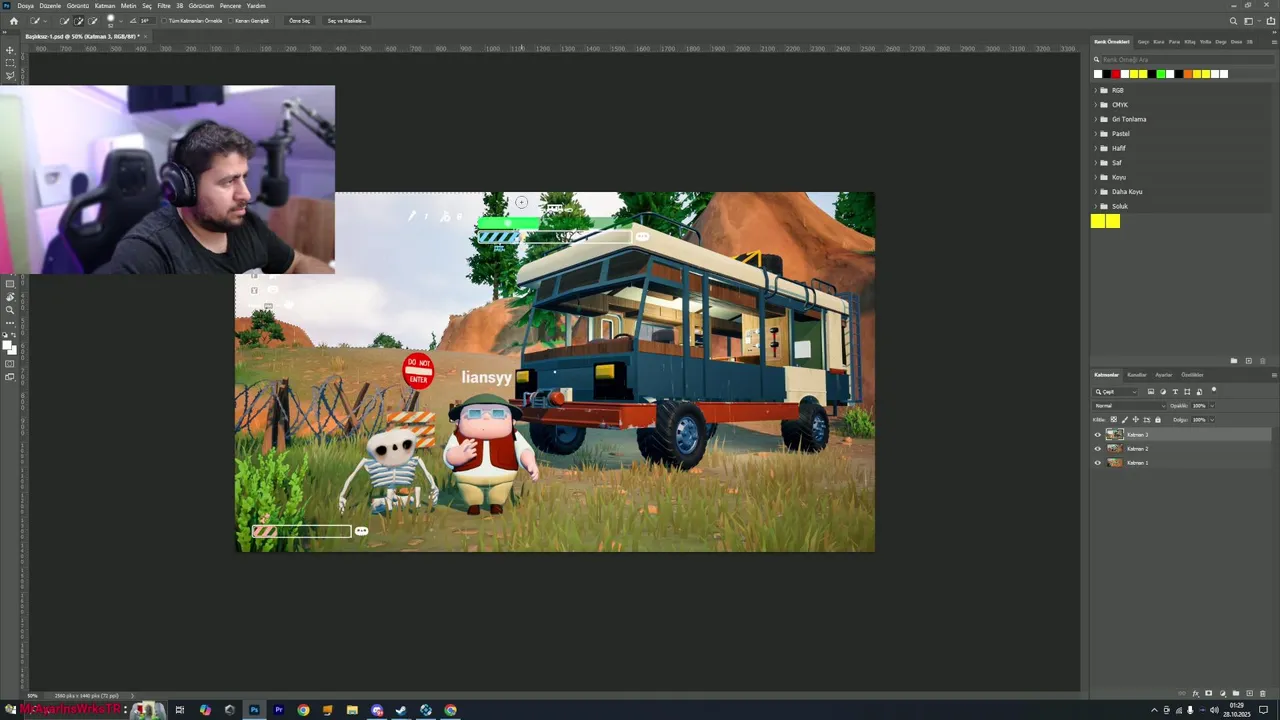This screenshot has height=720, width=1280.
Task: Switch to the Özellikler tab
Action: click(x=1192, y=375)
